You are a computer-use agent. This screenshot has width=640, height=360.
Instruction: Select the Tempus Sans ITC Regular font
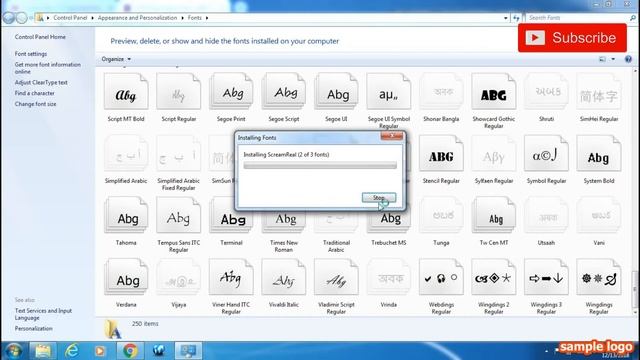pos(178,216)
